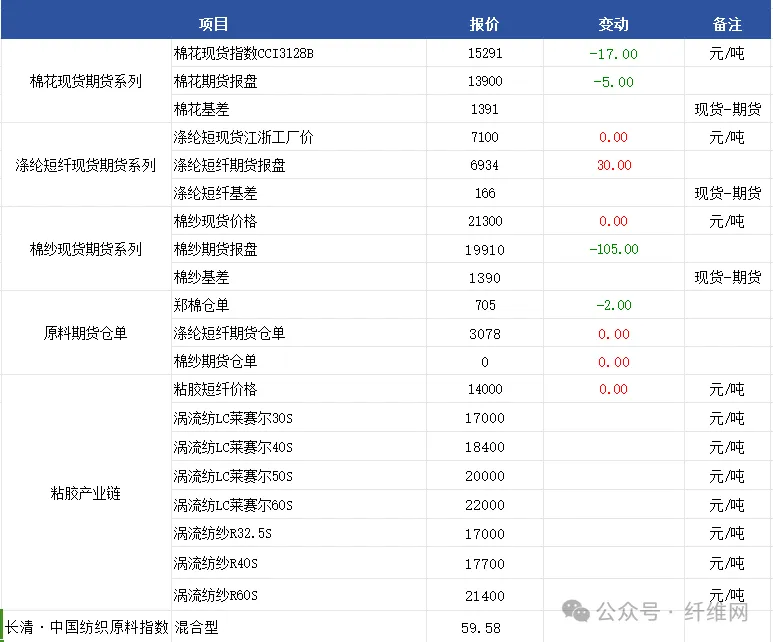Select the 棉花现货期货系列 category cell
The height and width of the screenshot is (642, 773).
86,81
